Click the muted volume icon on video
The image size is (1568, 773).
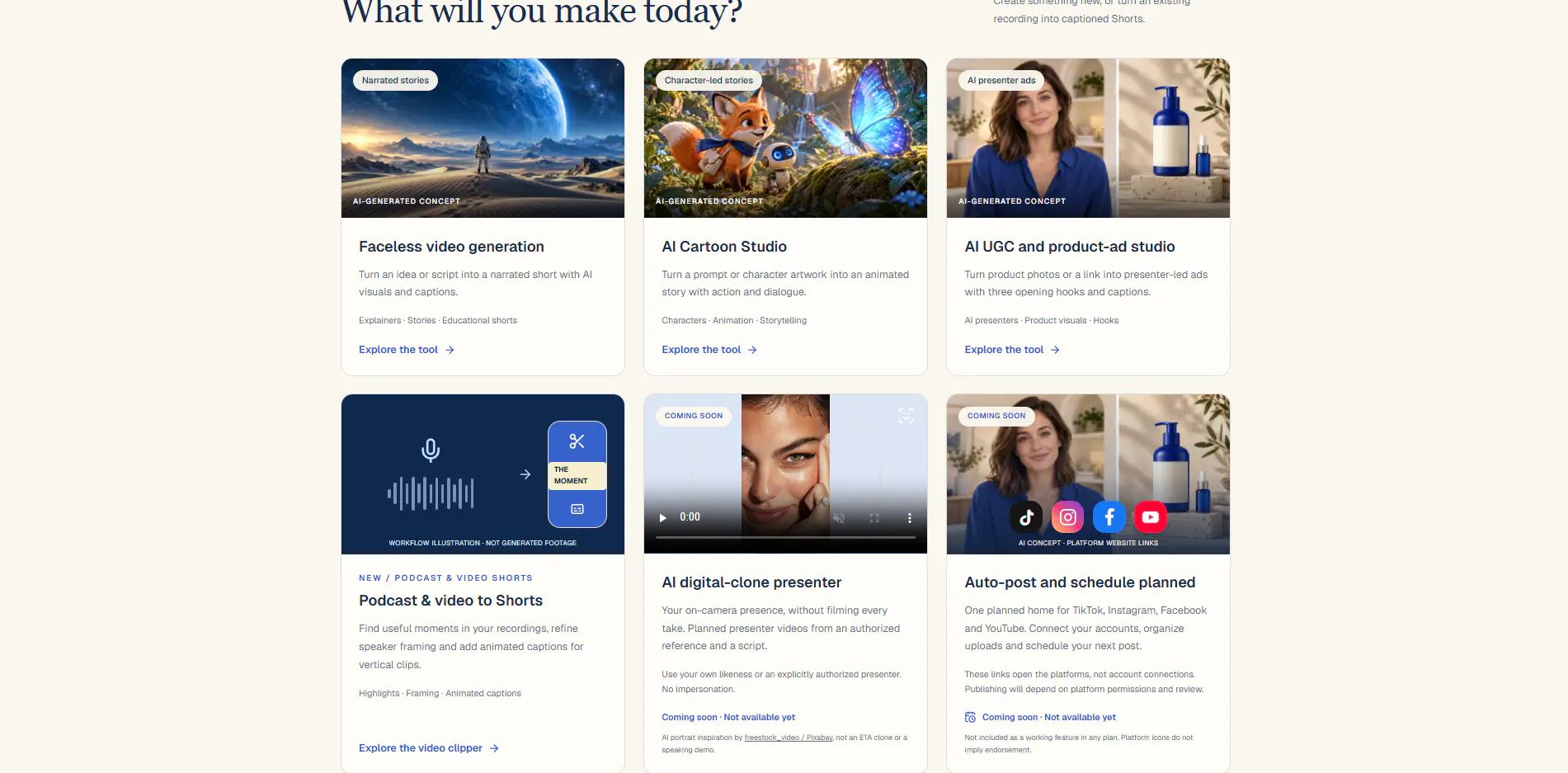[x=838, y=518]
